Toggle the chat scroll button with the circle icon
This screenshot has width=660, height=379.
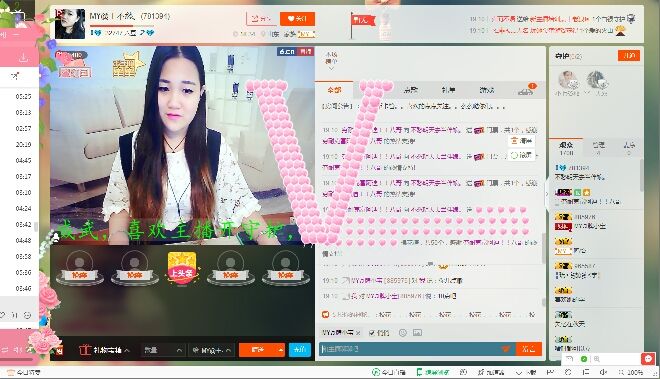pos(521,155)
